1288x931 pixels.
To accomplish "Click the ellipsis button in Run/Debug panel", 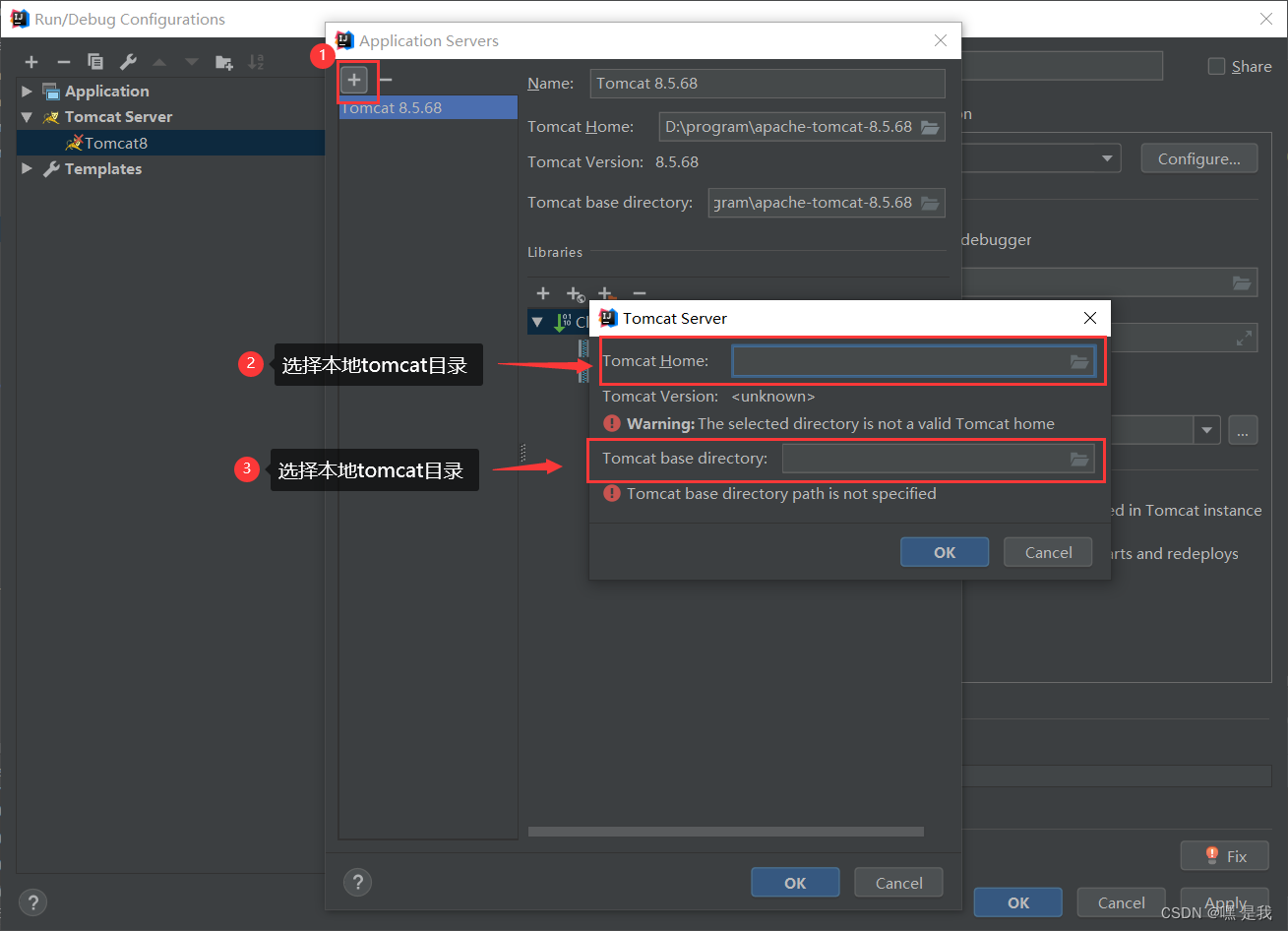I will [x=1243, y=430].
